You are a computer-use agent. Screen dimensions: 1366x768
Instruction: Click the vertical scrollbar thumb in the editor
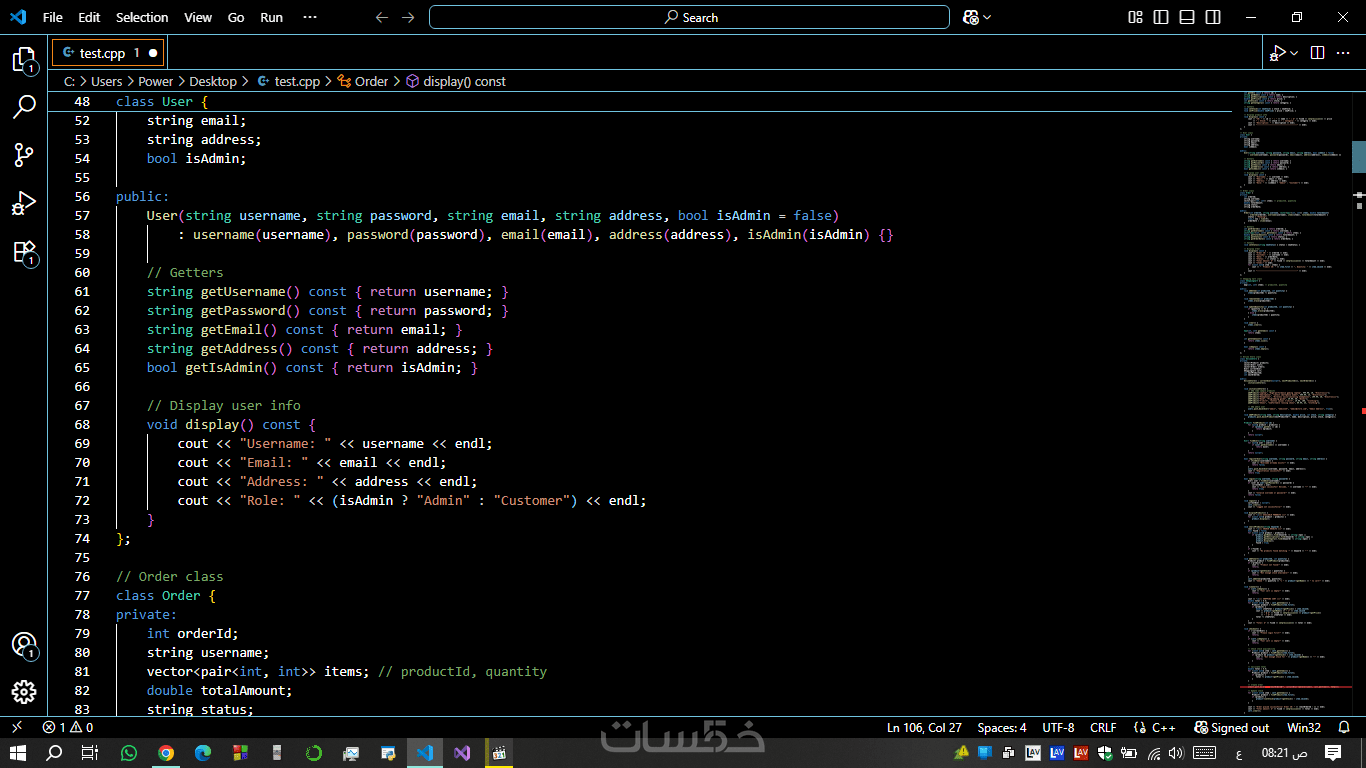1359,158
